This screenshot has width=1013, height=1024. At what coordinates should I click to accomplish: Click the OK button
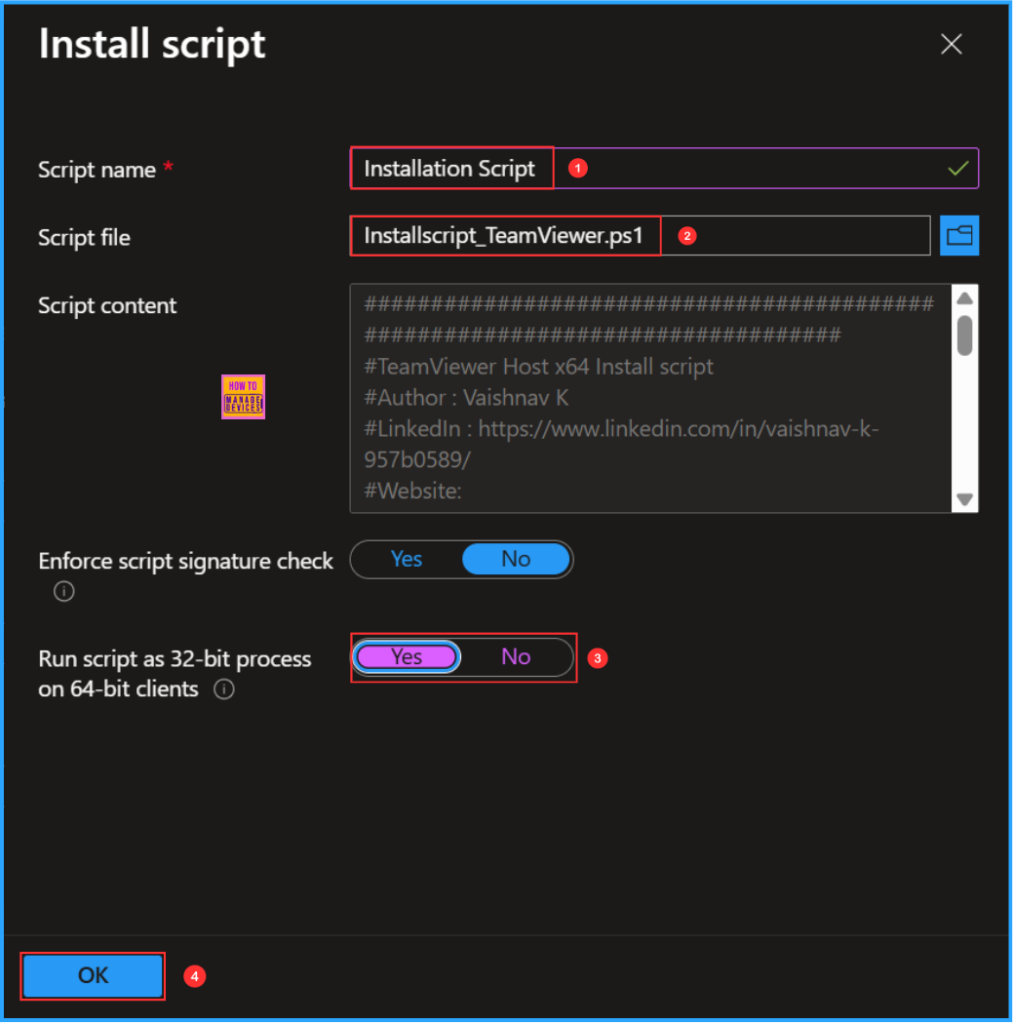click(92, 976)
